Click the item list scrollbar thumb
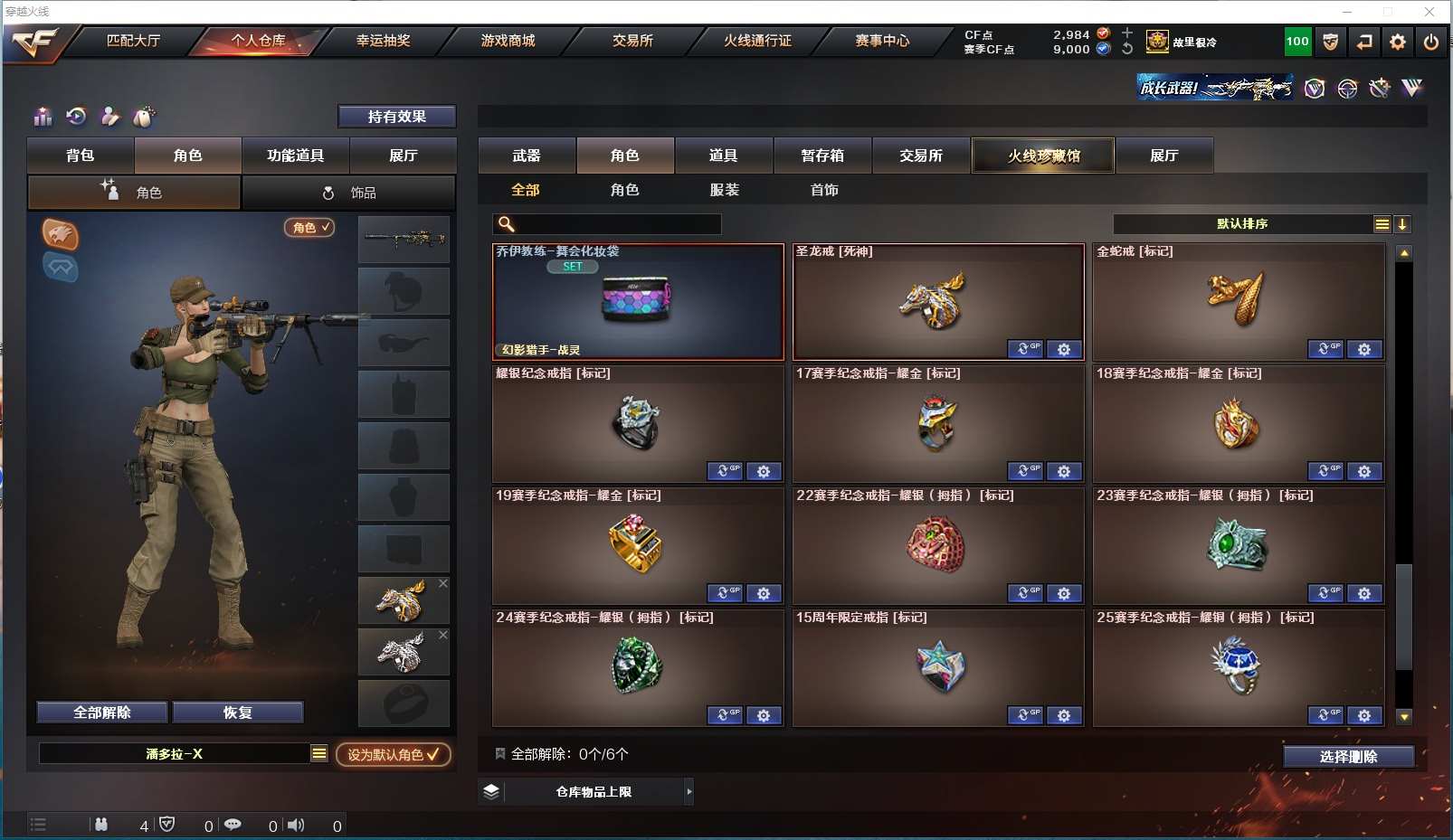 [1403, 617]
